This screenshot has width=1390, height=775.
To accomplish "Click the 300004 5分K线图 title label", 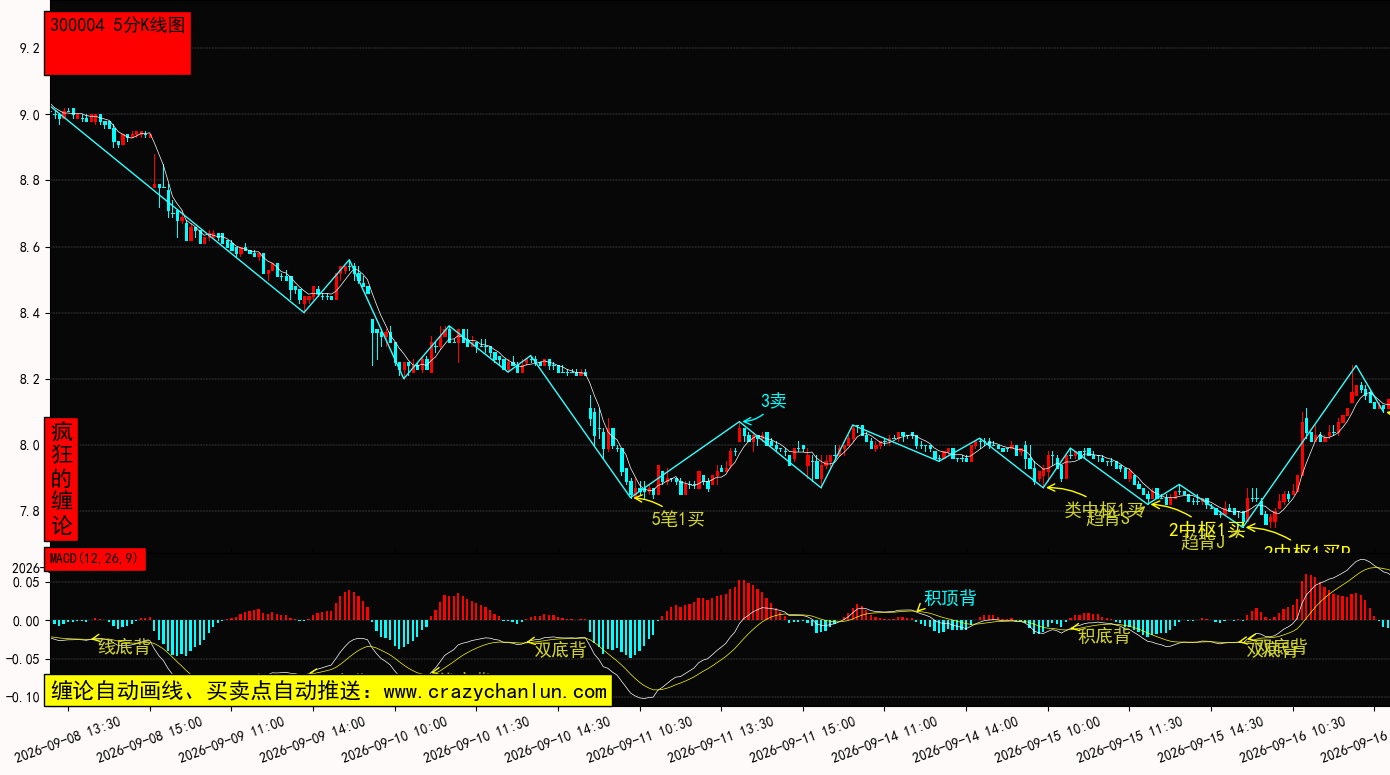I will click(x=118, y=27).
